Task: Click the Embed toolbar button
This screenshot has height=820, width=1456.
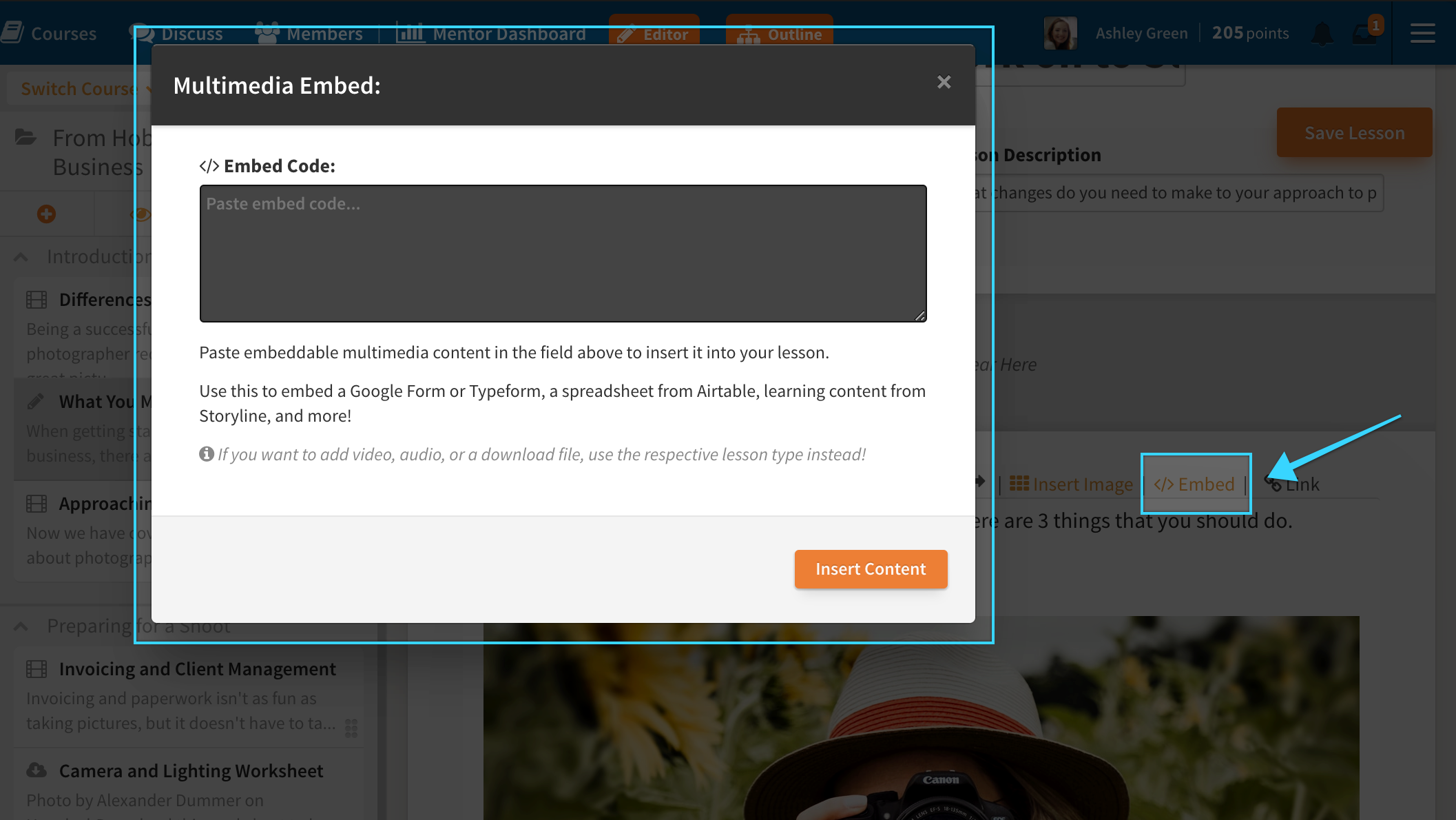Action: (x=1194, y=484)
